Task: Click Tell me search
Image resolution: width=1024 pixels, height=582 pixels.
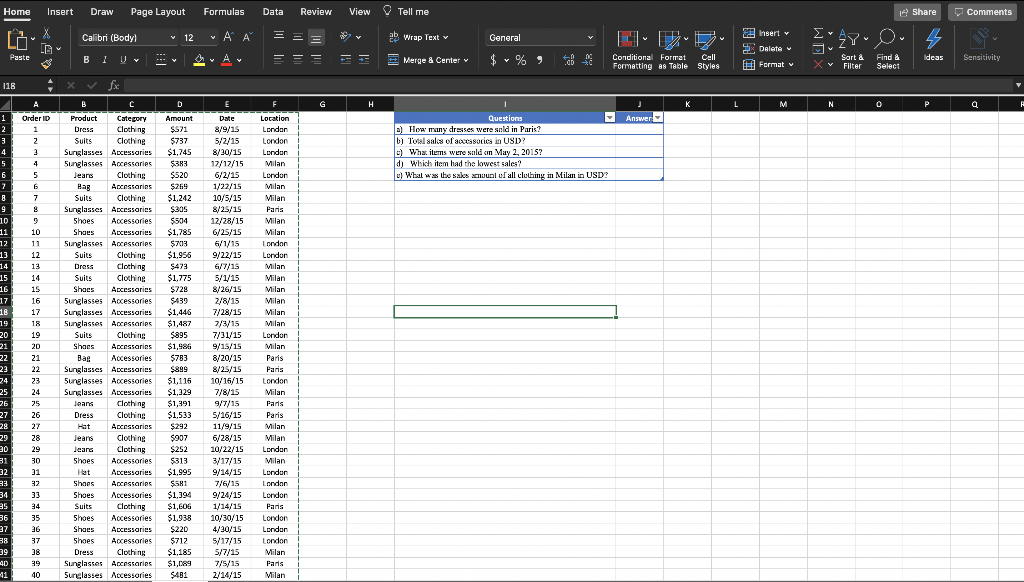Action: pyautogui.click(x=406, y=11)
